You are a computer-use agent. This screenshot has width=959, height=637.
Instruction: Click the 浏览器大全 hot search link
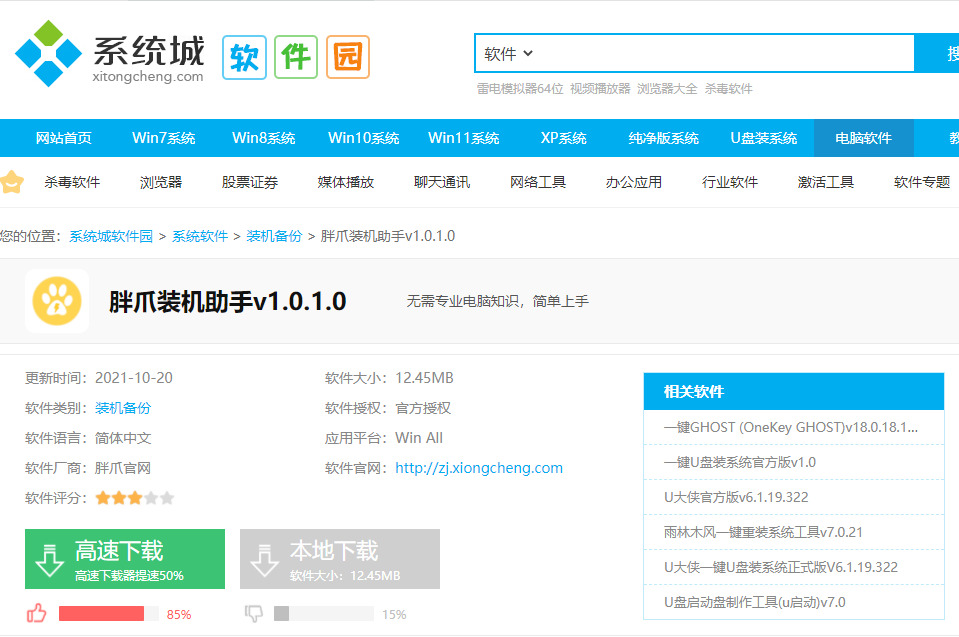(667, 89)
